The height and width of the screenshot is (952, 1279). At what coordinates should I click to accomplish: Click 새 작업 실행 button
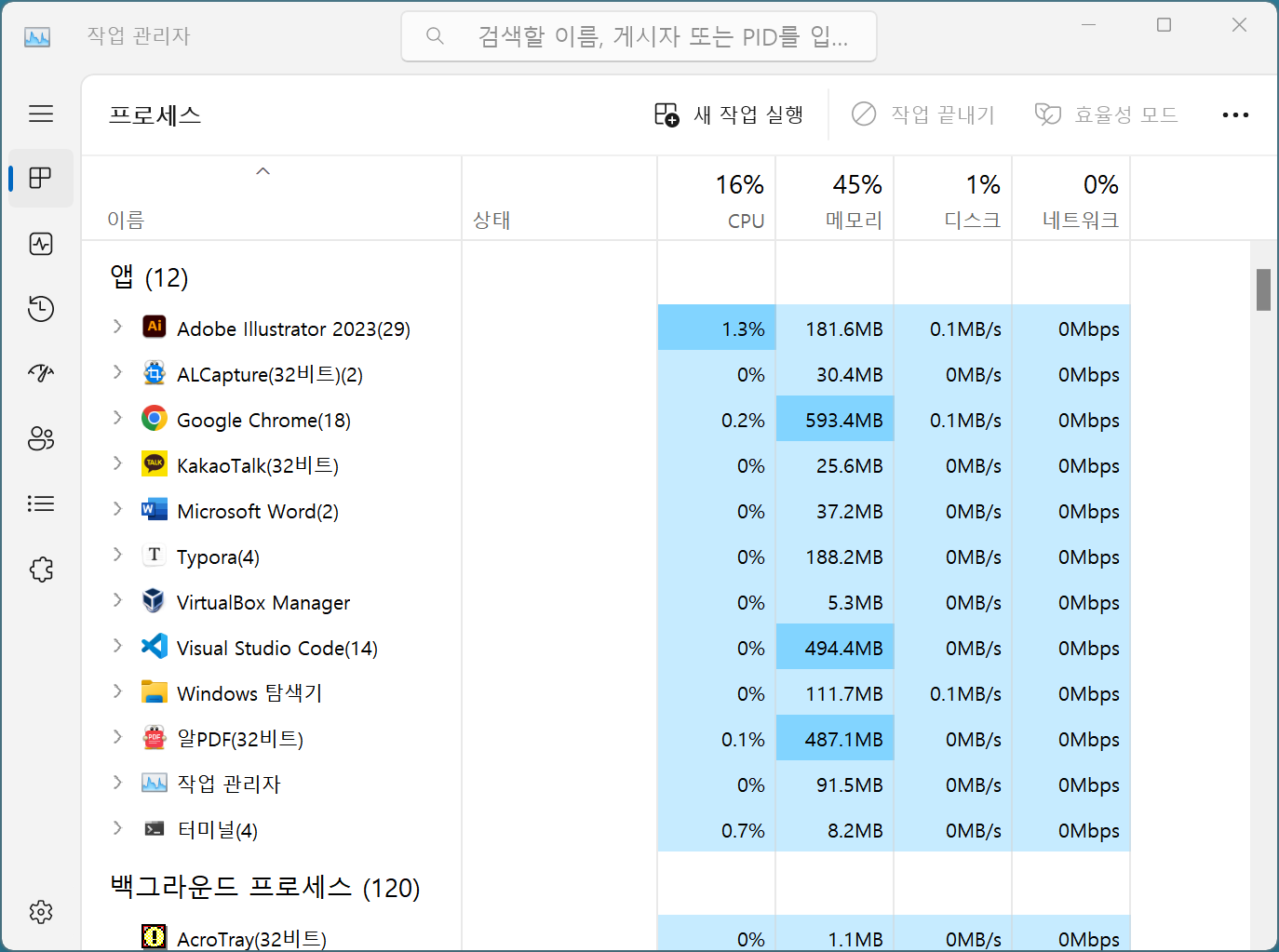pyautogui.click(x=729, y=114)
